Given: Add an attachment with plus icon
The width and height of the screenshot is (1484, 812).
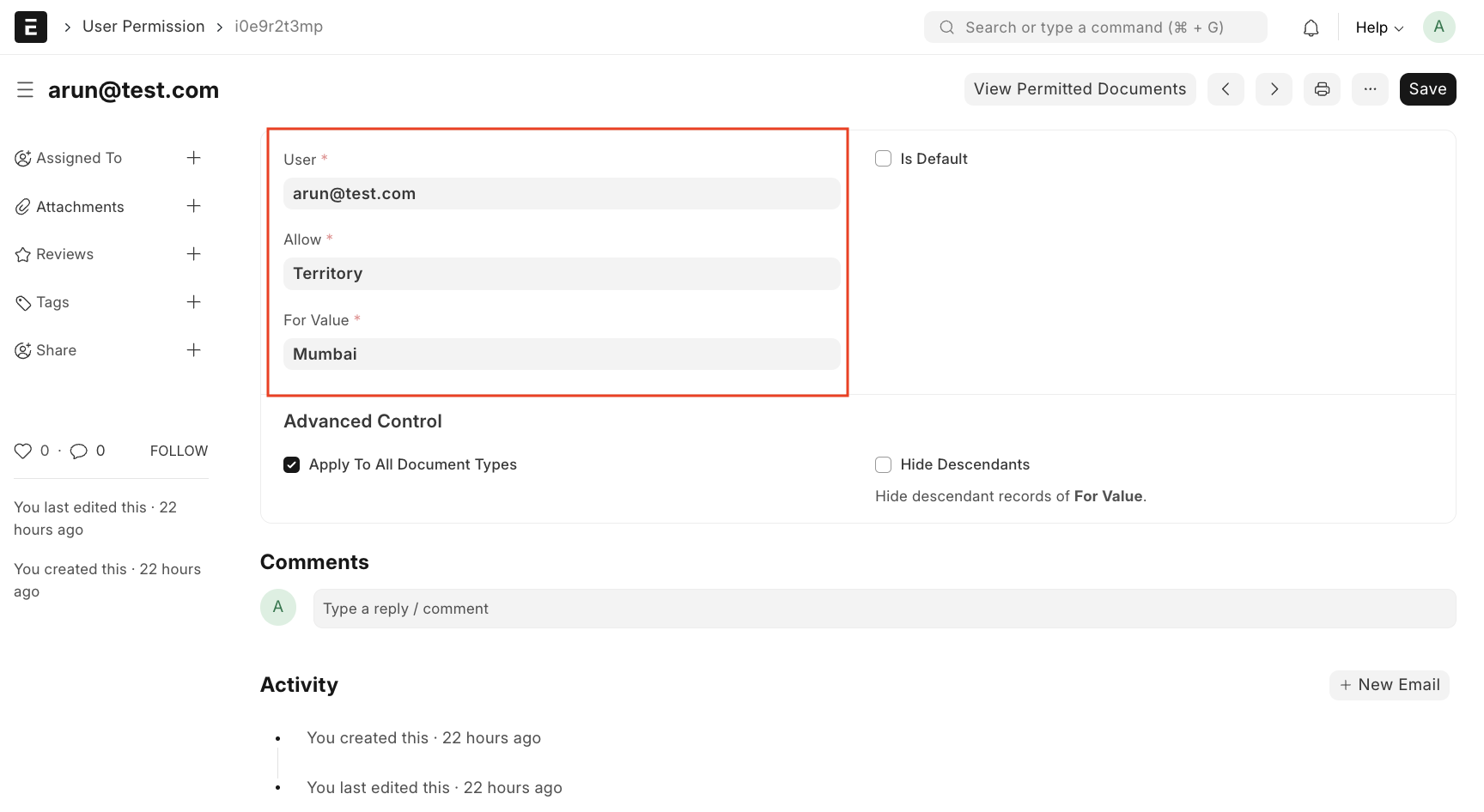Looking at the screenshot, I should [x=194, y=206].
